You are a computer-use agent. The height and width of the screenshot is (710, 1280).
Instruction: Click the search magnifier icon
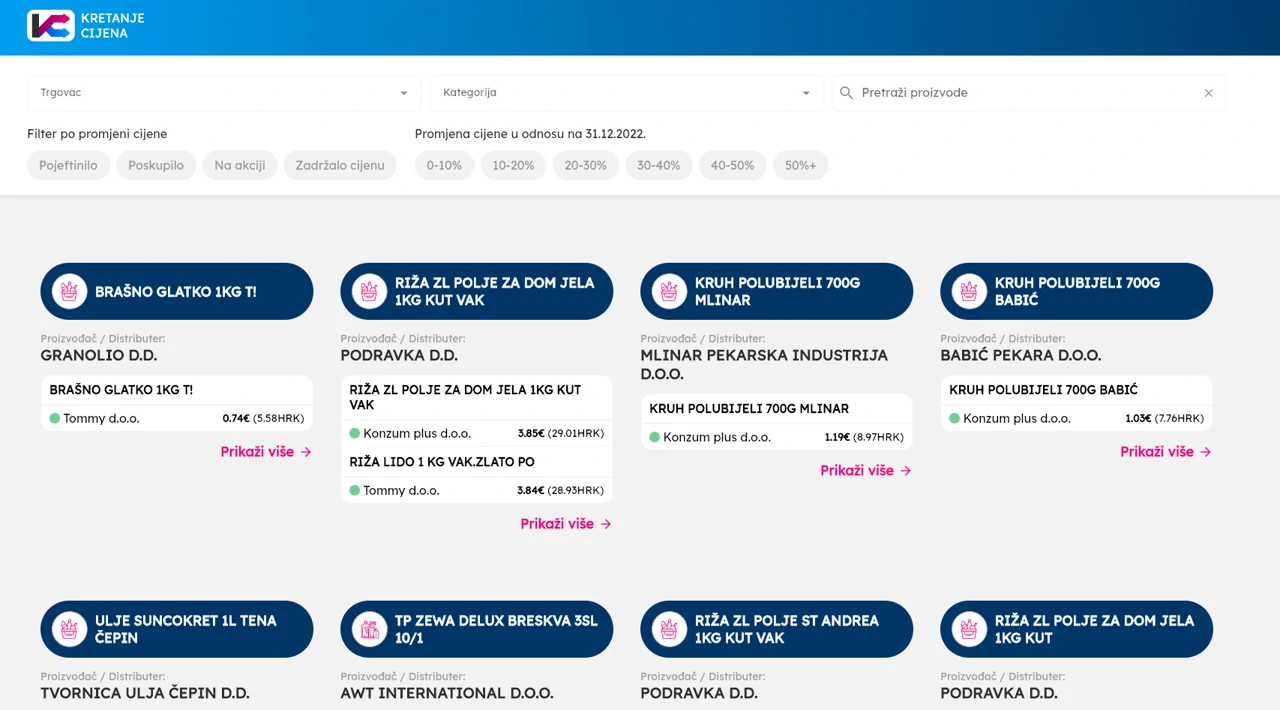pyautogui.click(x=846, y=93)
